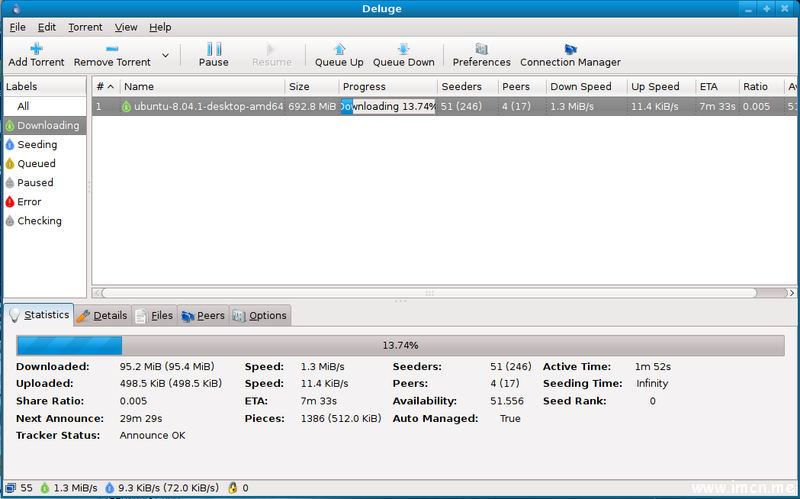
Task: Sort by Up Speed column
Action: pos(661,86)
